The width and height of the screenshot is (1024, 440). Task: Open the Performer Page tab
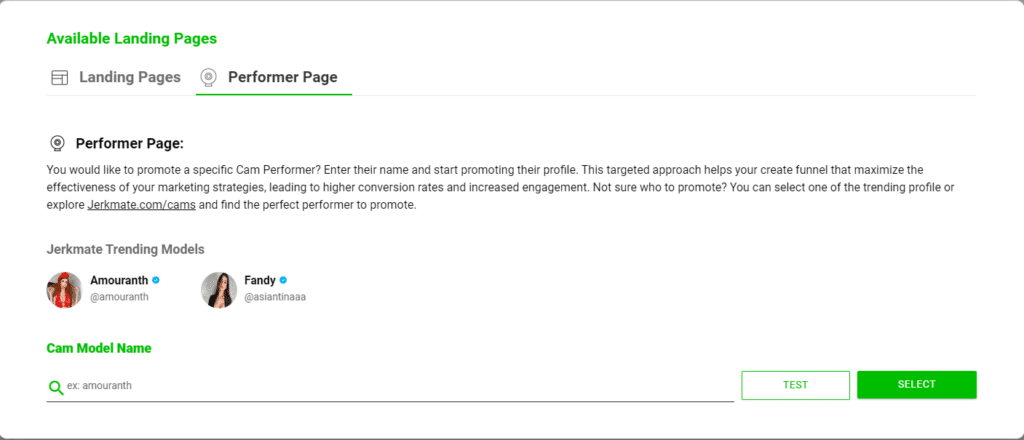click(x=282, y=77)
